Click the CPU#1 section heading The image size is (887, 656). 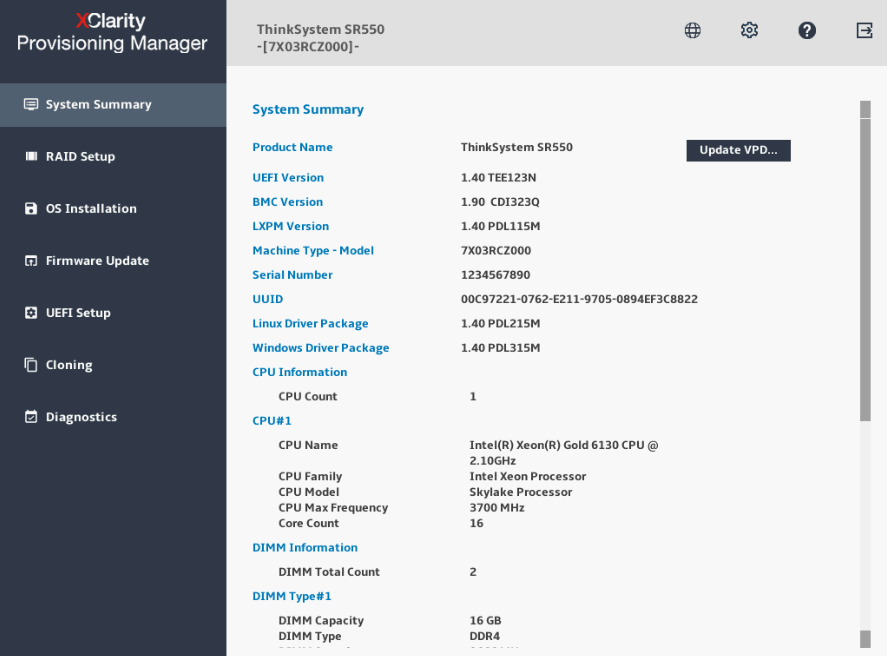(x=272, y=421)
